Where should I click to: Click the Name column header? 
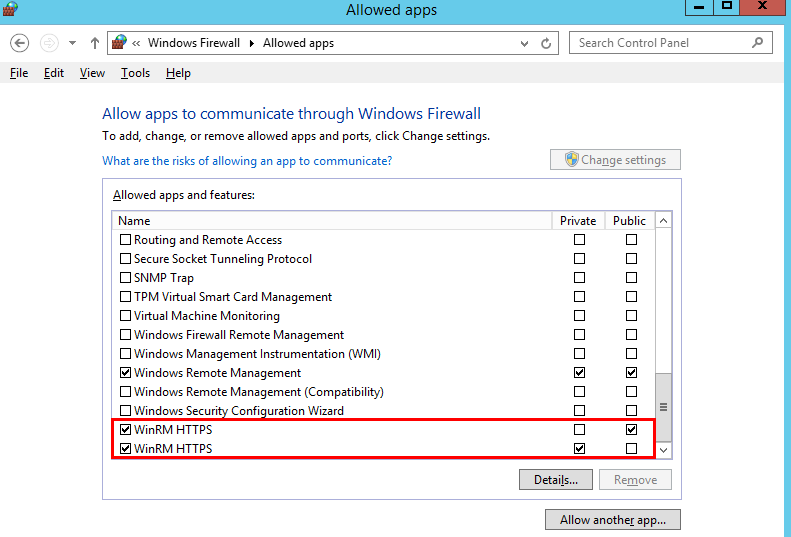(x=332, y=221)
